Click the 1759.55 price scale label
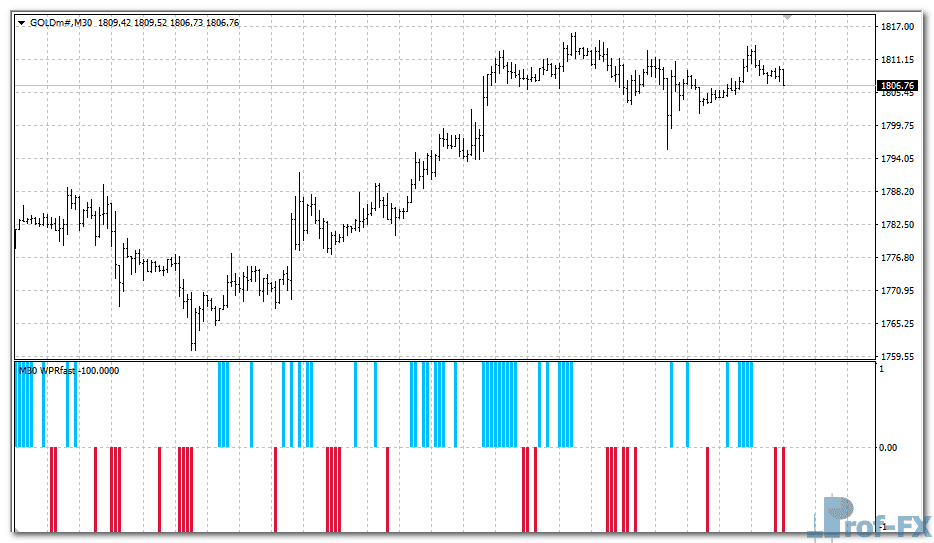The width and height of the screenshot is (934, 543). click(896, 356)
